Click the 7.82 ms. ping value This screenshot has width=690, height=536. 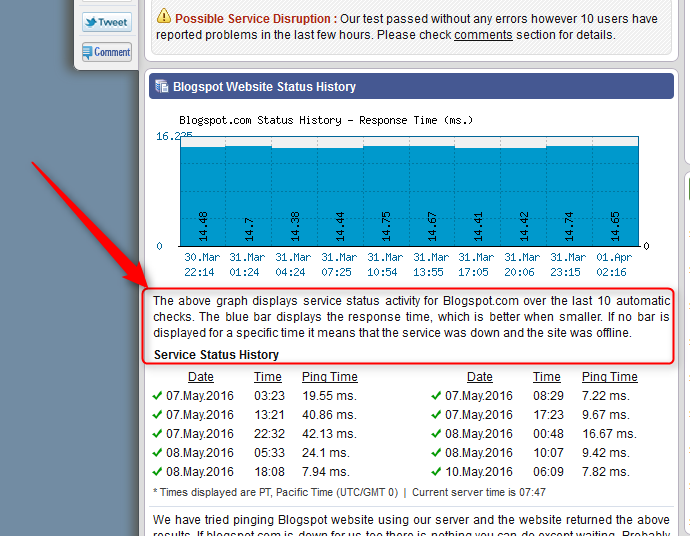pyautogui.click(x=606, y=471)
